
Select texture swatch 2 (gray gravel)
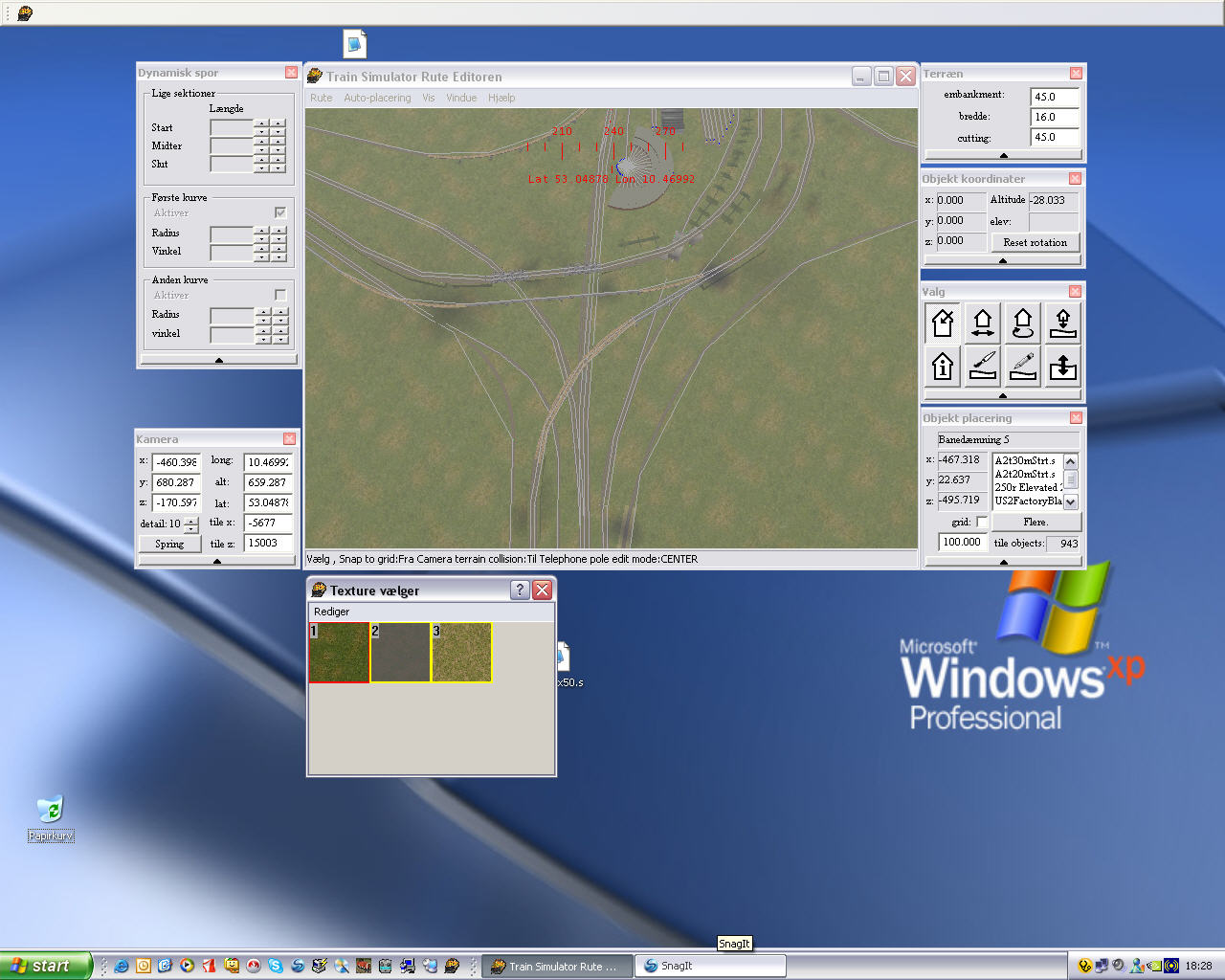pos(400,653)
